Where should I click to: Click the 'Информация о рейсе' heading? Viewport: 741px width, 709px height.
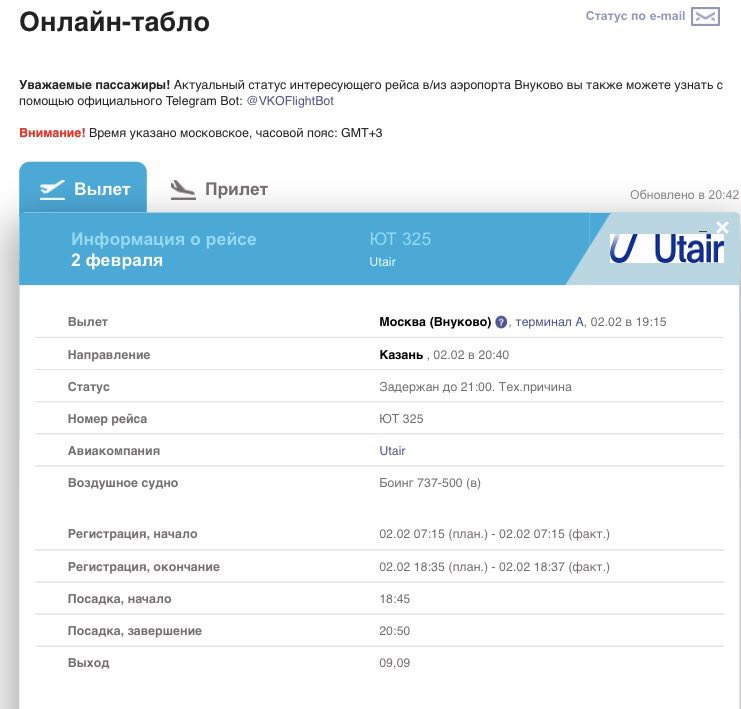164,239
